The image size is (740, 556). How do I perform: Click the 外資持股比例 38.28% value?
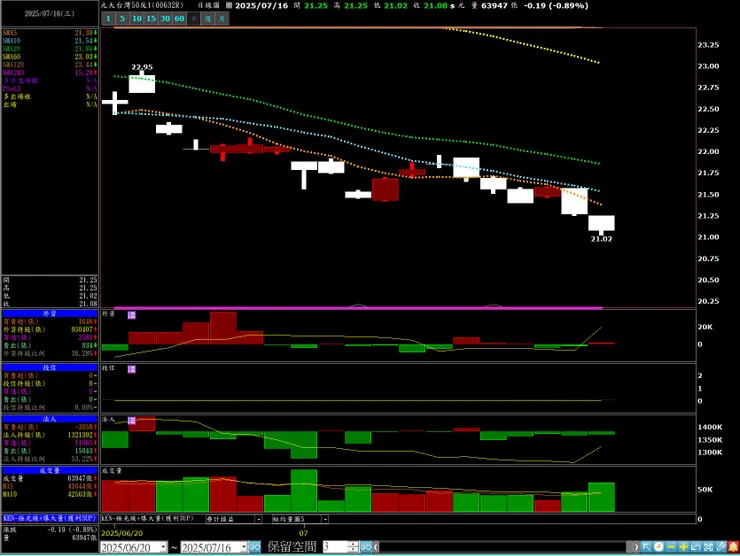pos(83,354)
